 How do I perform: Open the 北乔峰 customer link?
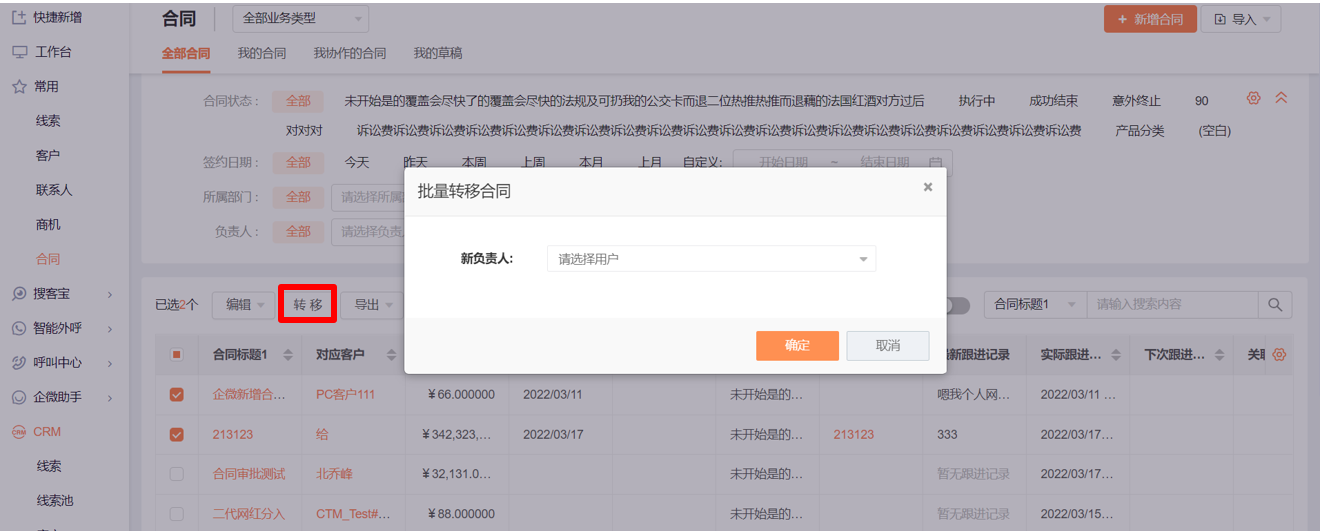coord(334,474)
